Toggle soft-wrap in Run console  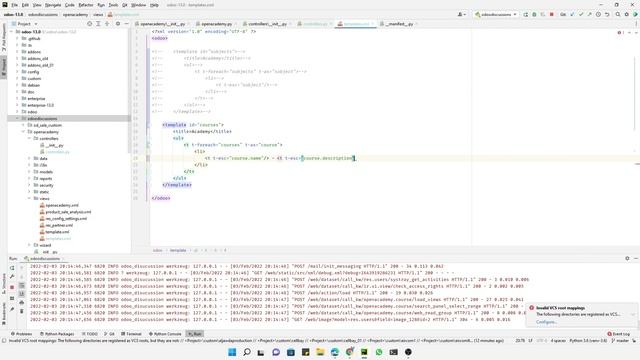[22, 285]
